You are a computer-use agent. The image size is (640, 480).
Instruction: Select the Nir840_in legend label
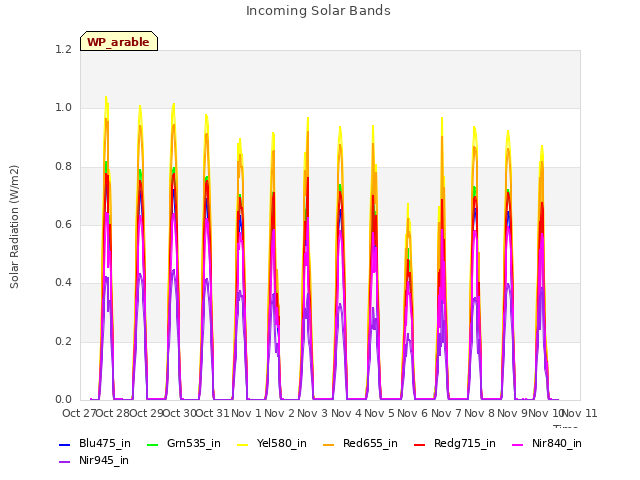pyautogui.click(x=557, y=444)
